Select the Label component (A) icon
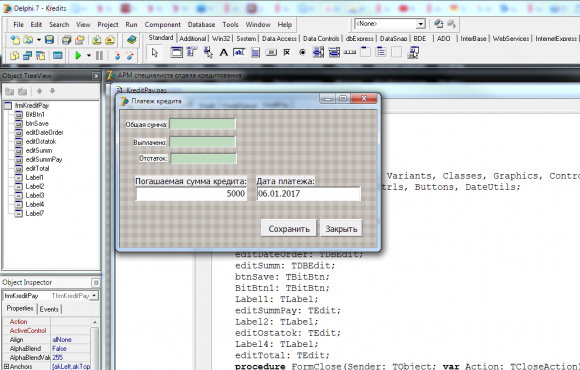 223,53
